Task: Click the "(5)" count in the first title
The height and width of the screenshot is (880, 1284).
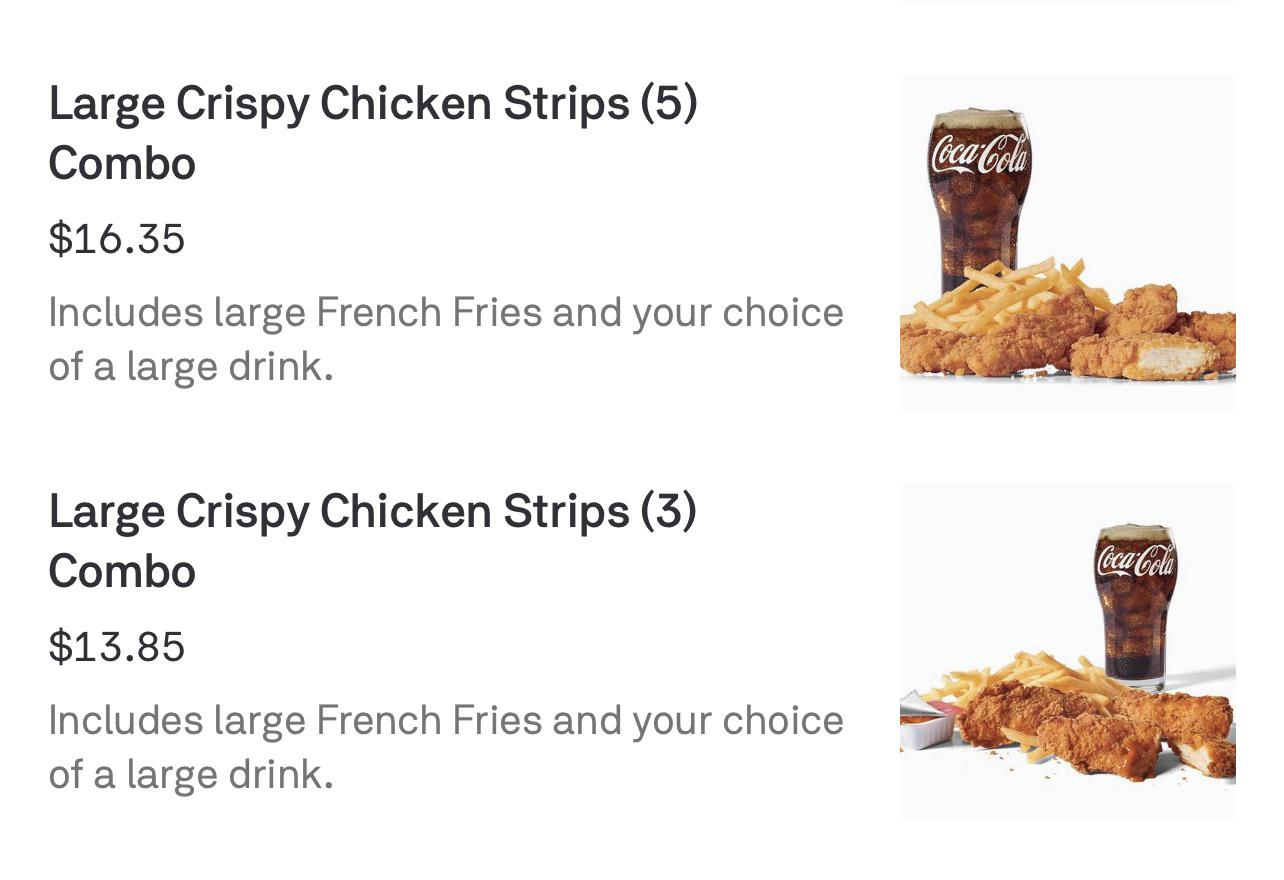Action: tap(668, 104)
